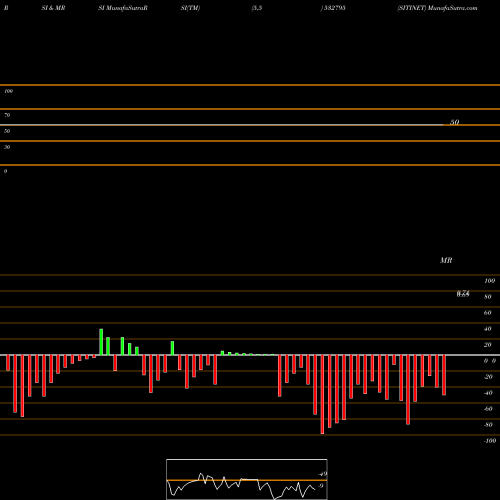Image resolution: width=500 pixels, height=500 pixels.
Task: Click the right axis label "40"
Action: (487, 329)
